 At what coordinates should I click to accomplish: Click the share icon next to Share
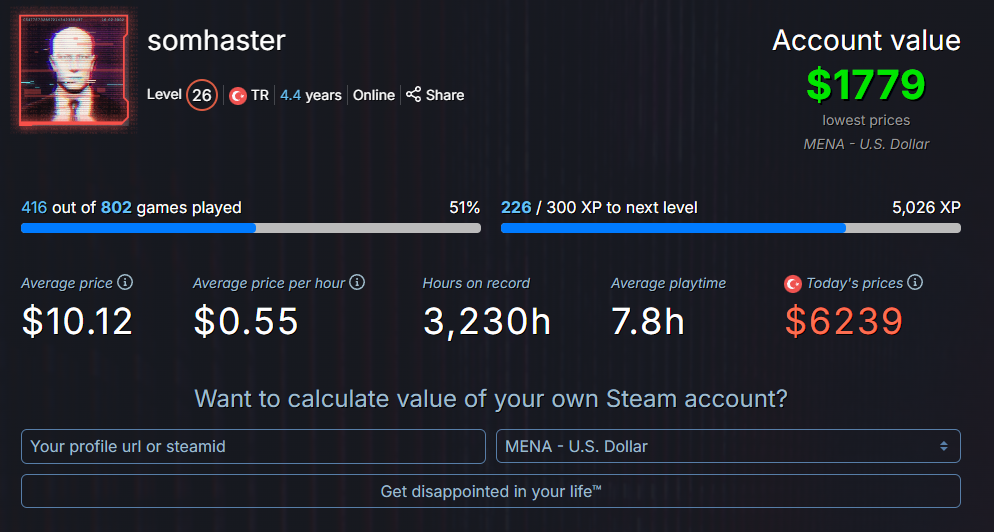413,94
